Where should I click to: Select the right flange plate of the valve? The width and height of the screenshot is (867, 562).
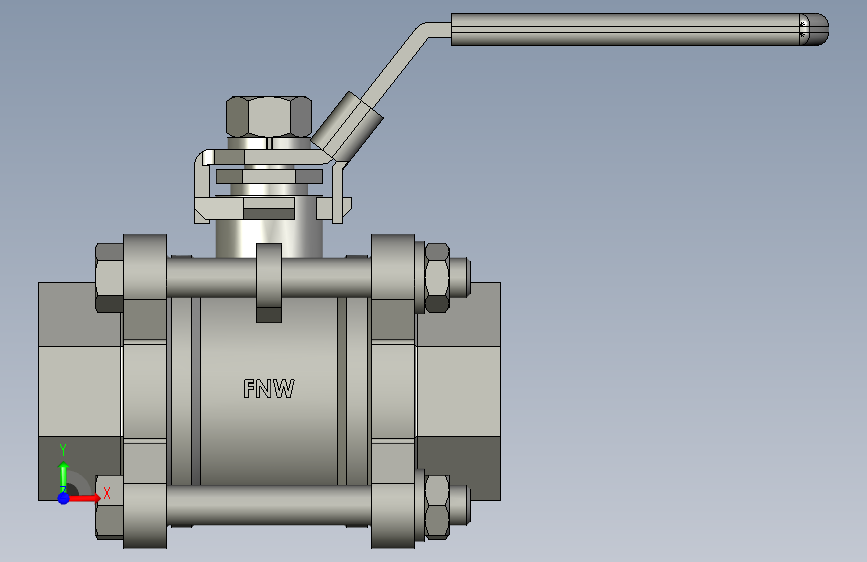point(393,391)
